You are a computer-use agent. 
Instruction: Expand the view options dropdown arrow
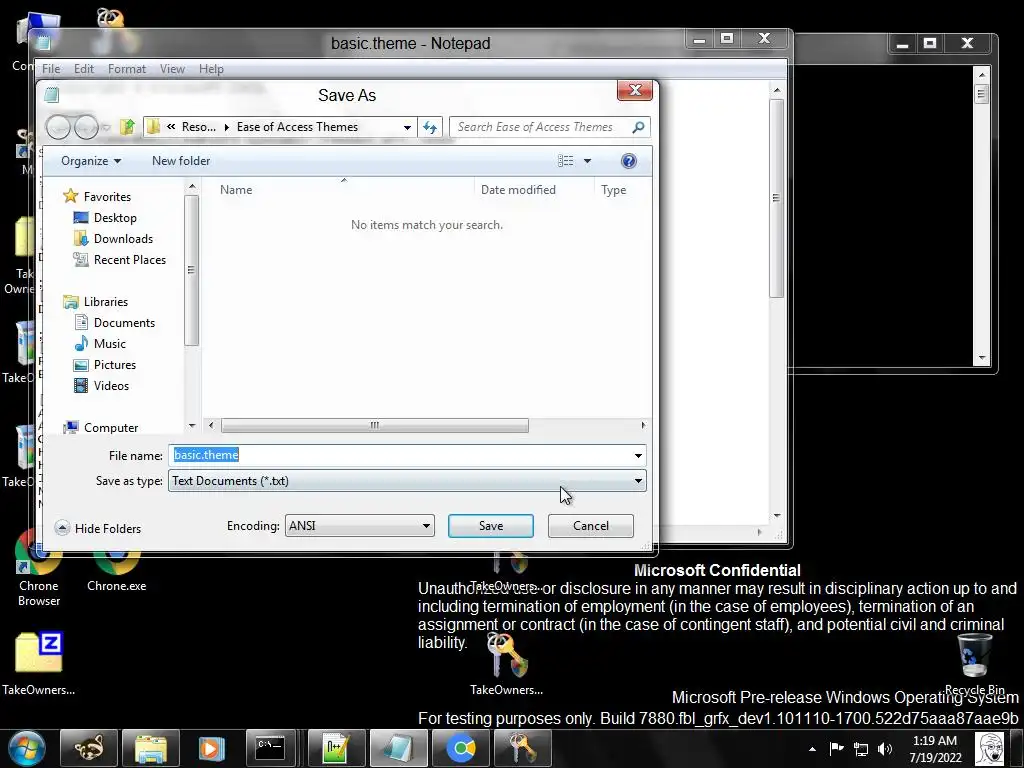(x=587, y=161)
